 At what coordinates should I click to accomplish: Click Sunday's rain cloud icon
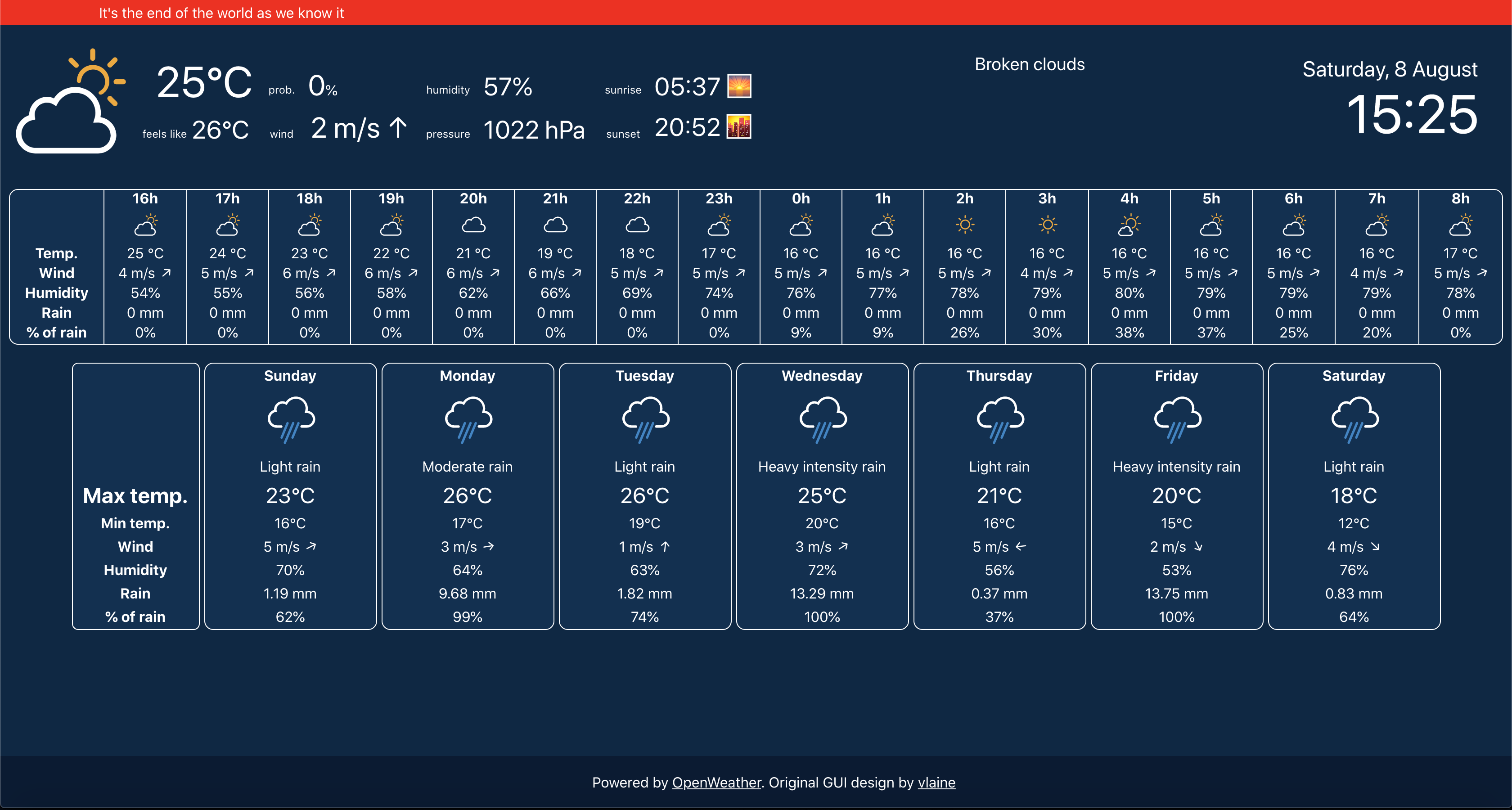tap(291, 419)
